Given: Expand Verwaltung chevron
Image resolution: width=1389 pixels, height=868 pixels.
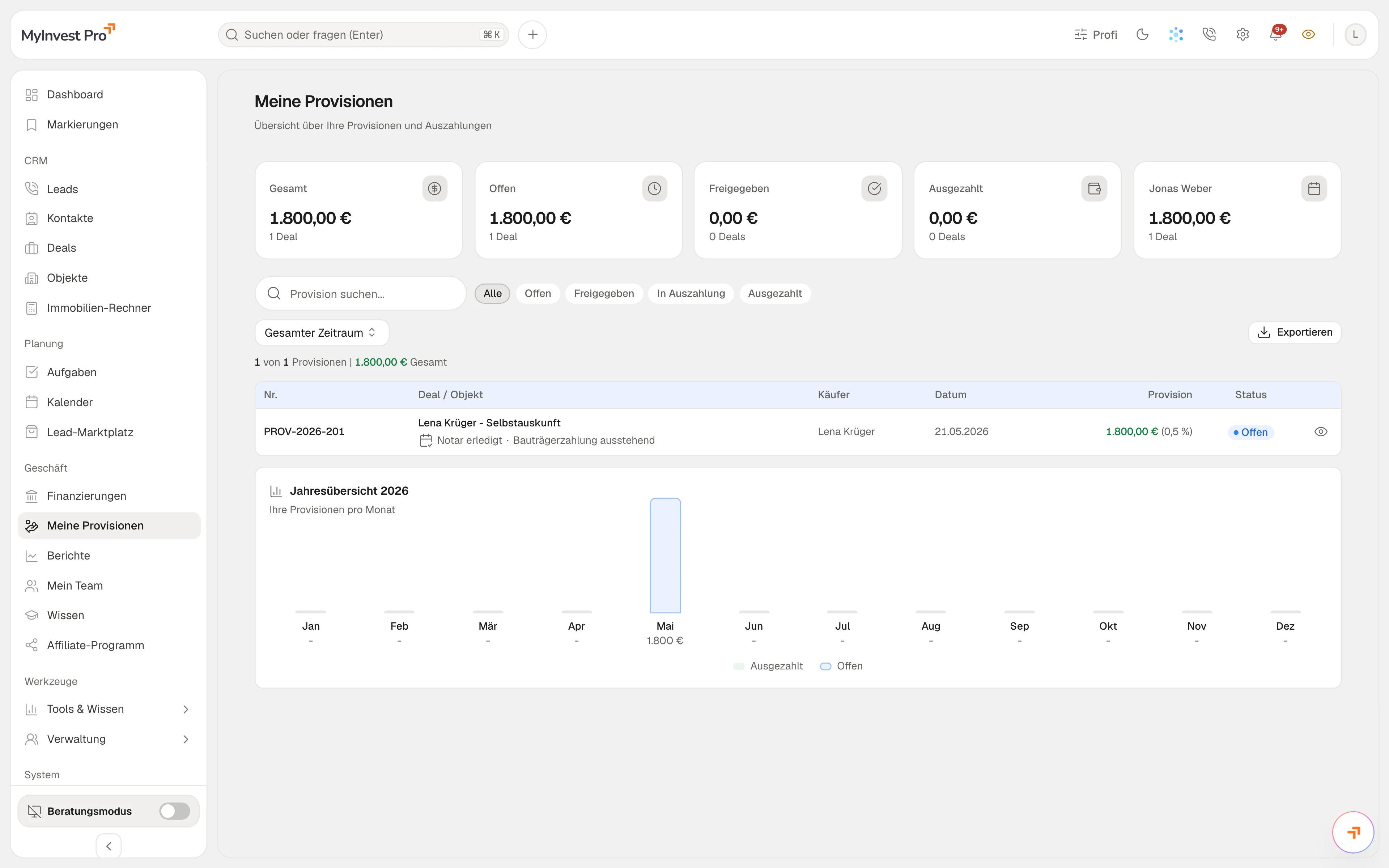Looking at the screenshot, I should [x=186, y=739].
